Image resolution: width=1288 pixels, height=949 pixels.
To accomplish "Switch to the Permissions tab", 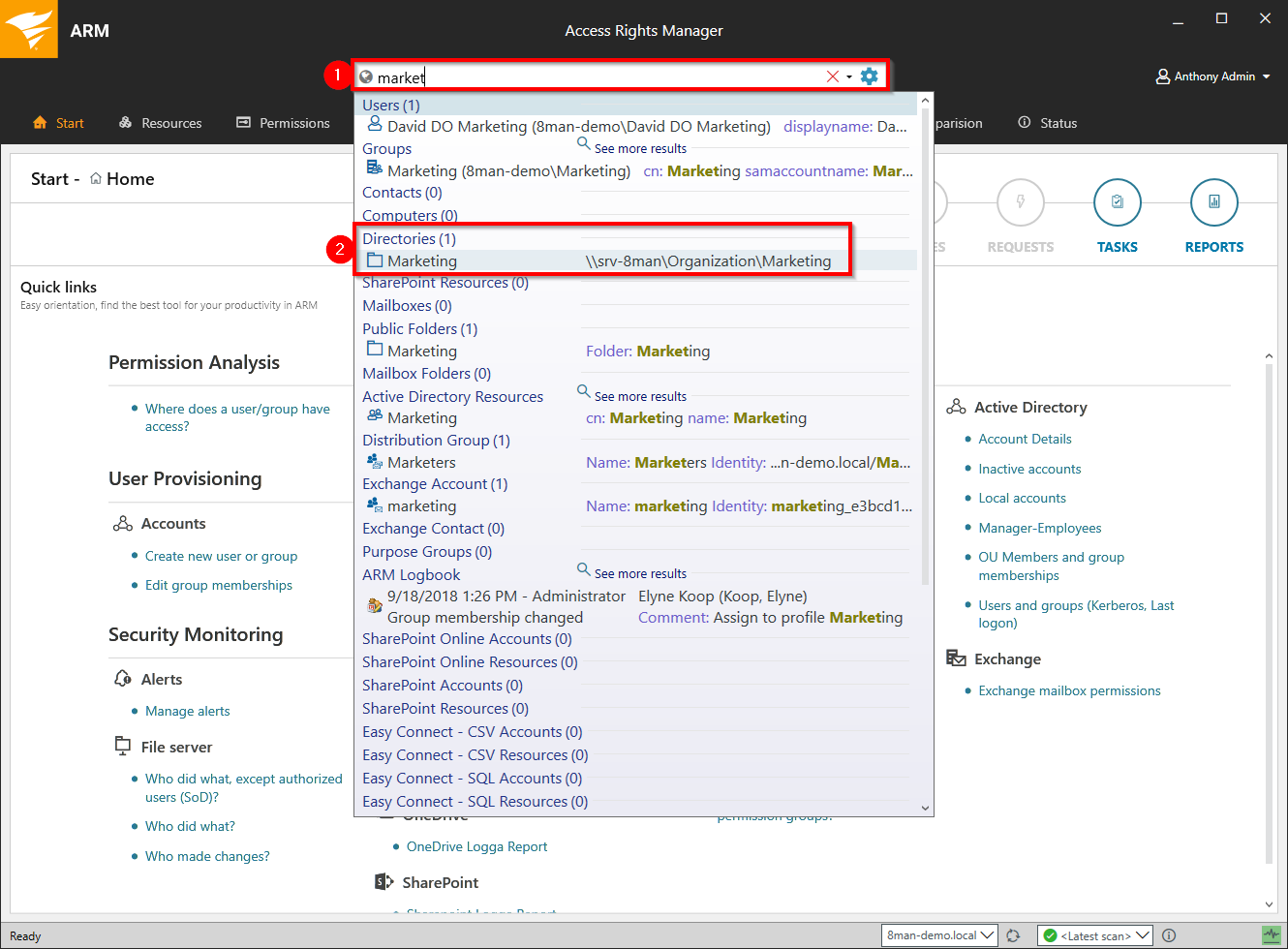I will tap(284, 123).
